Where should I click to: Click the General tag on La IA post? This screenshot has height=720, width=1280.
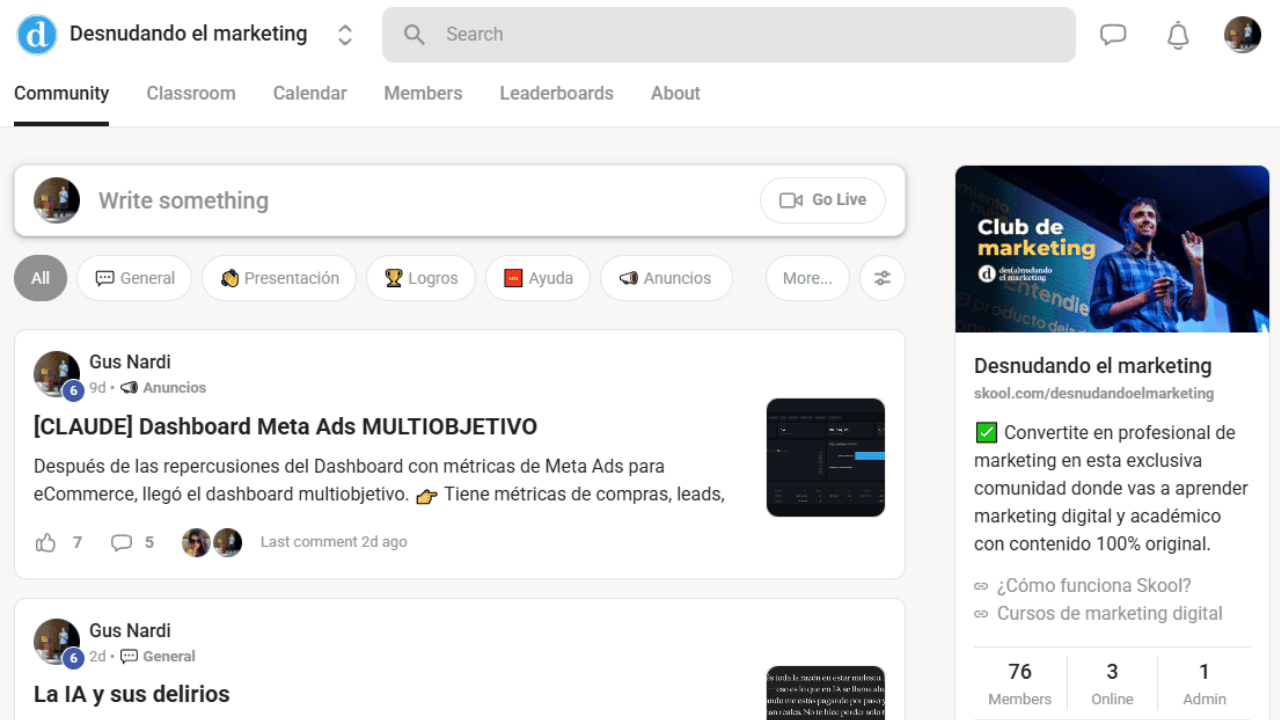pyautogui.click(x=158, y=657)
